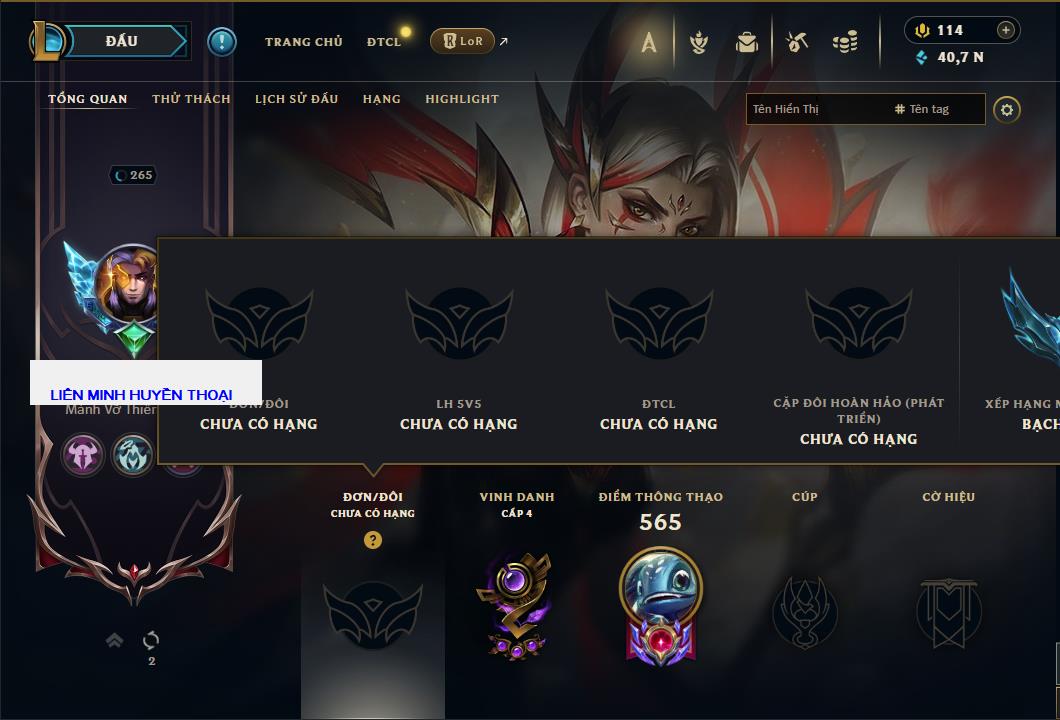Viewport: 1060px width, 720px height.
Task: Open the loot crafting hammer icon
Action: point(797,42)
